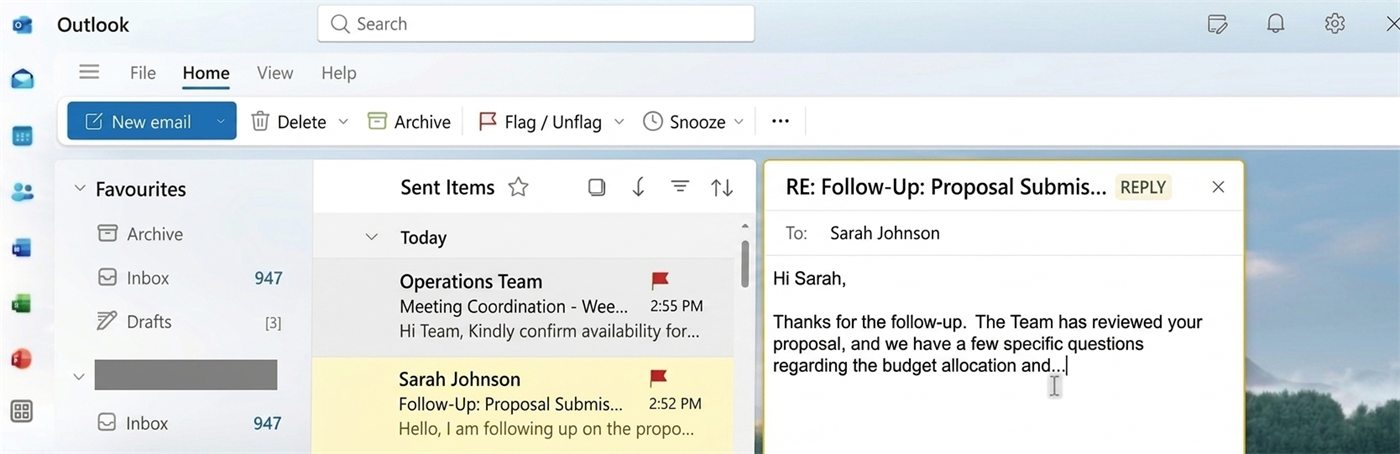Open the message filter icon
Viewport: 1400px width, 454px height.
(680, 187)
